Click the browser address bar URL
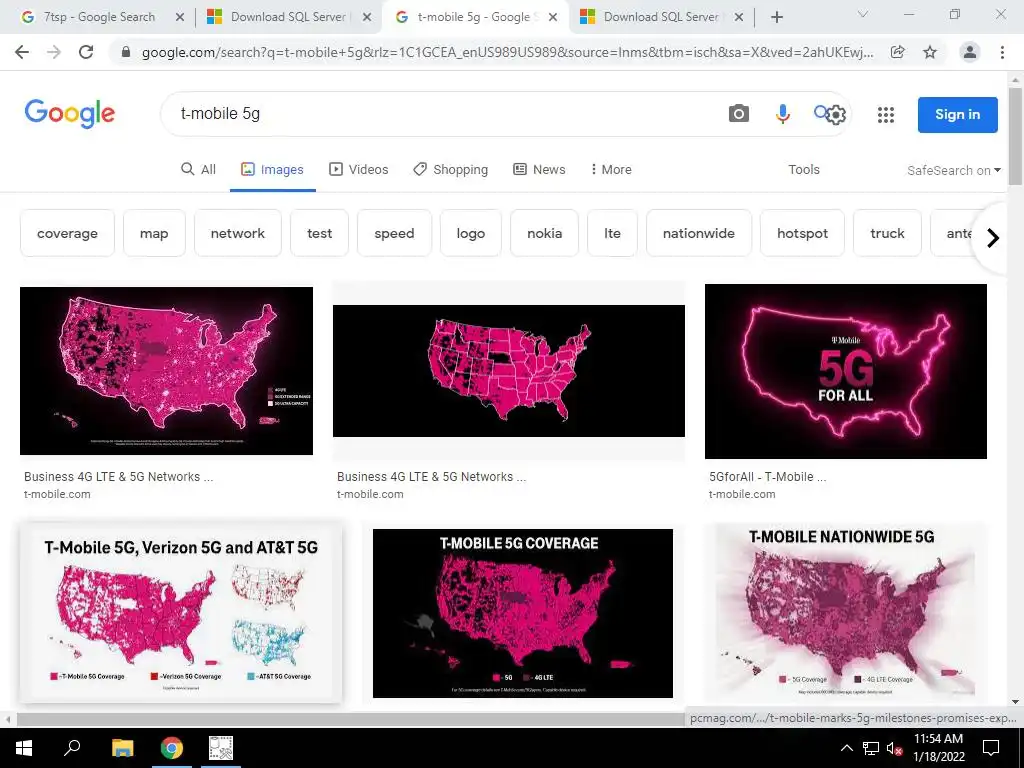The width and height of the screenshot is (1024, 768). click(507, 52)
